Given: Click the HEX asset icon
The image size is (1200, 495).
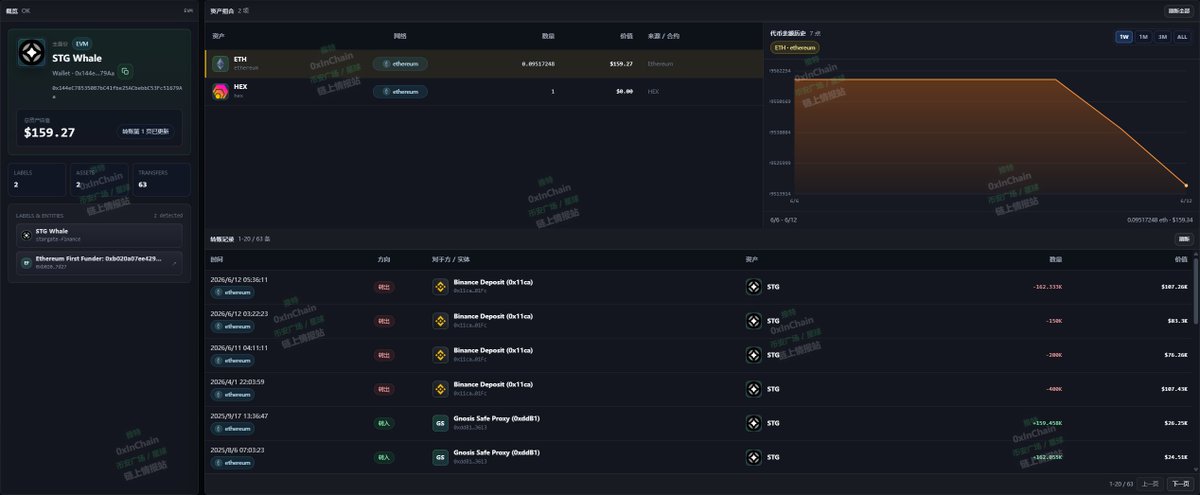Looking at the screenshot, I should [x=220, y=91].
